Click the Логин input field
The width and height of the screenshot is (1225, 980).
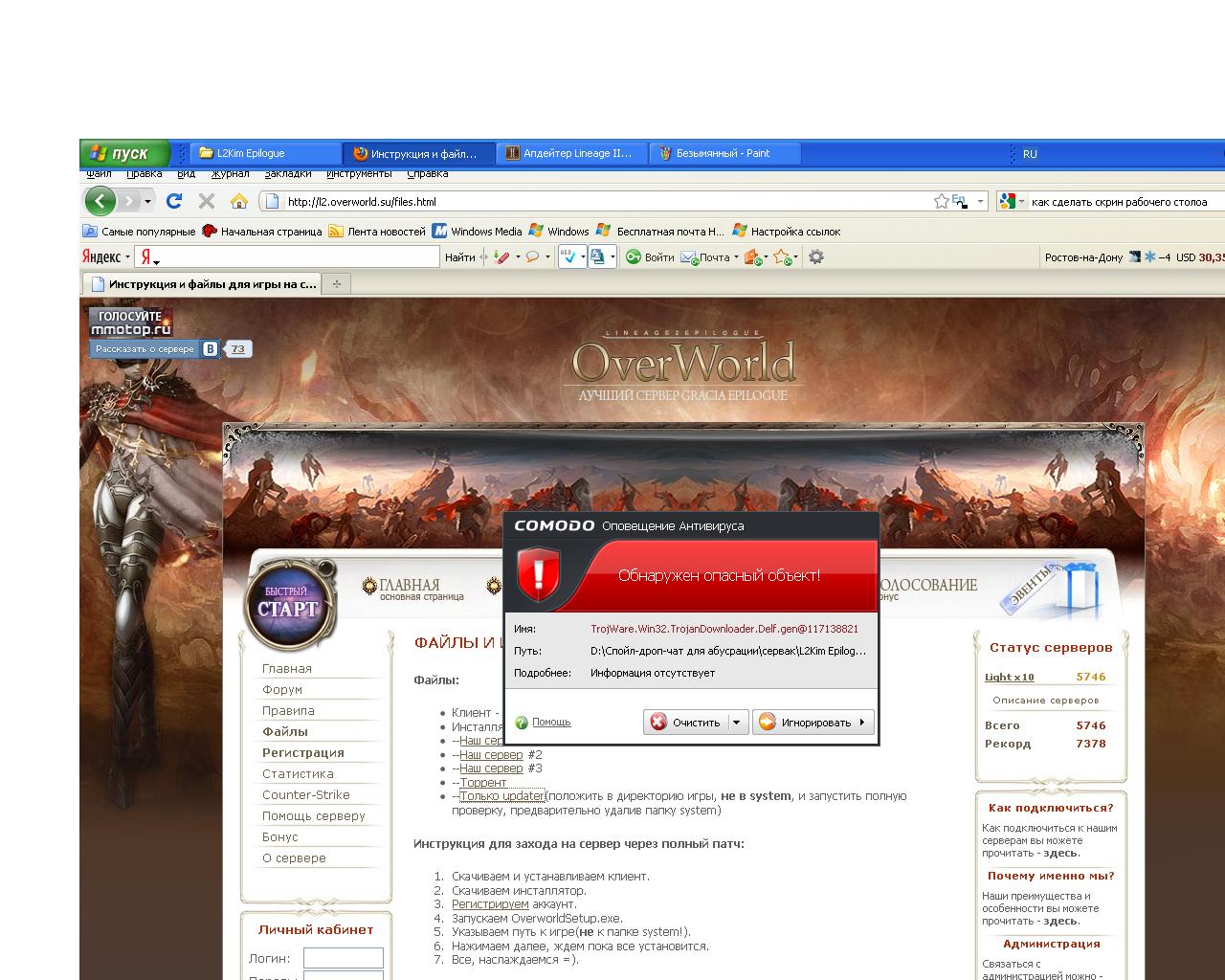[x=344, y=958]
